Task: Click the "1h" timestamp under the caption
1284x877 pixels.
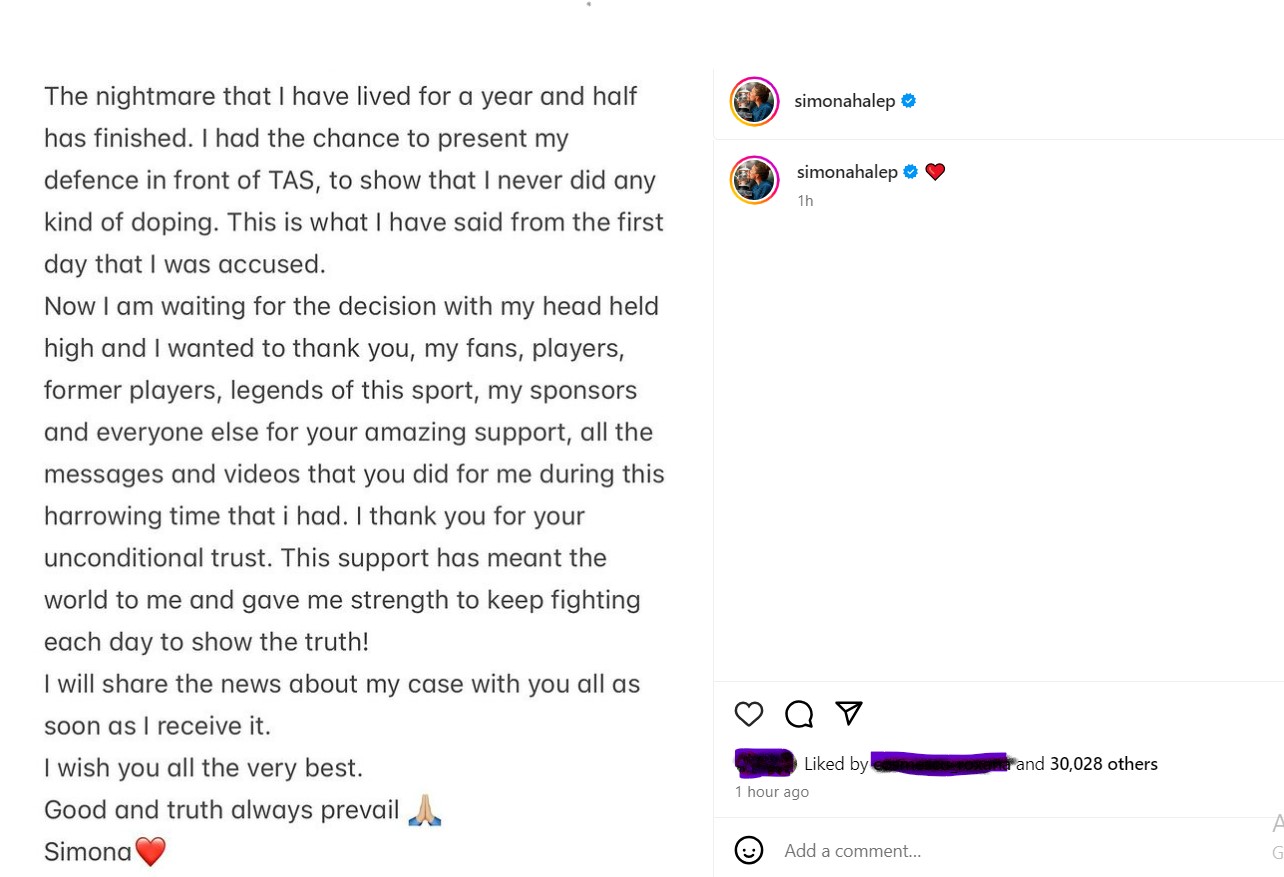Action: click(x=805, y=201)
